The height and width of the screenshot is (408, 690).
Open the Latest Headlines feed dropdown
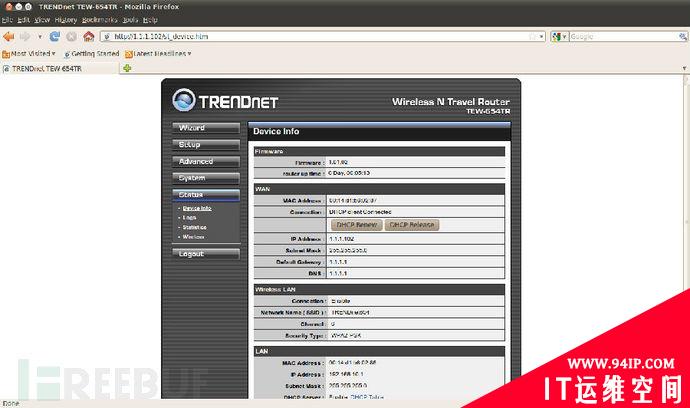(x=158, y=54)
